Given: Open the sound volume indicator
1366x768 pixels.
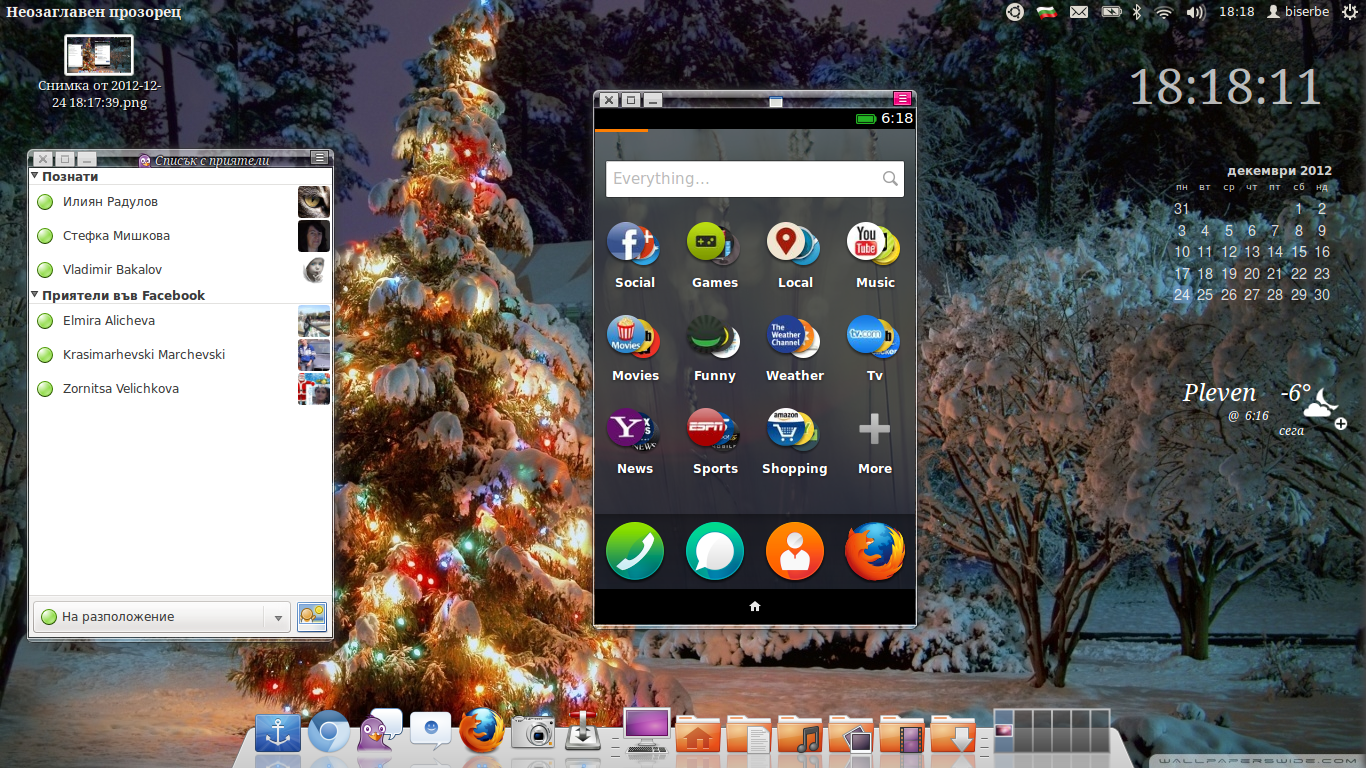Looking at the screenshot, I should pos(1195,12).
